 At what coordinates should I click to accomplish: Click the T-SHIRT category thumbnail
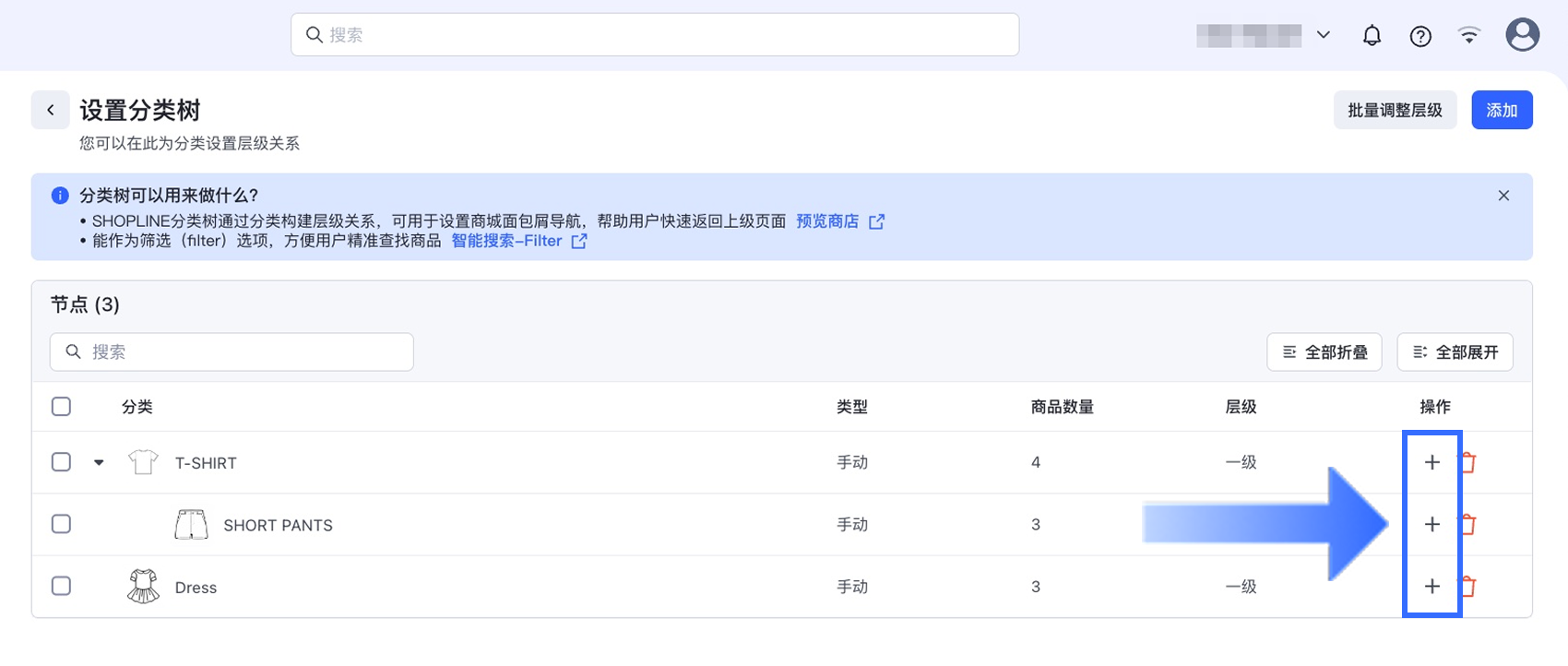tap(143, 462)
